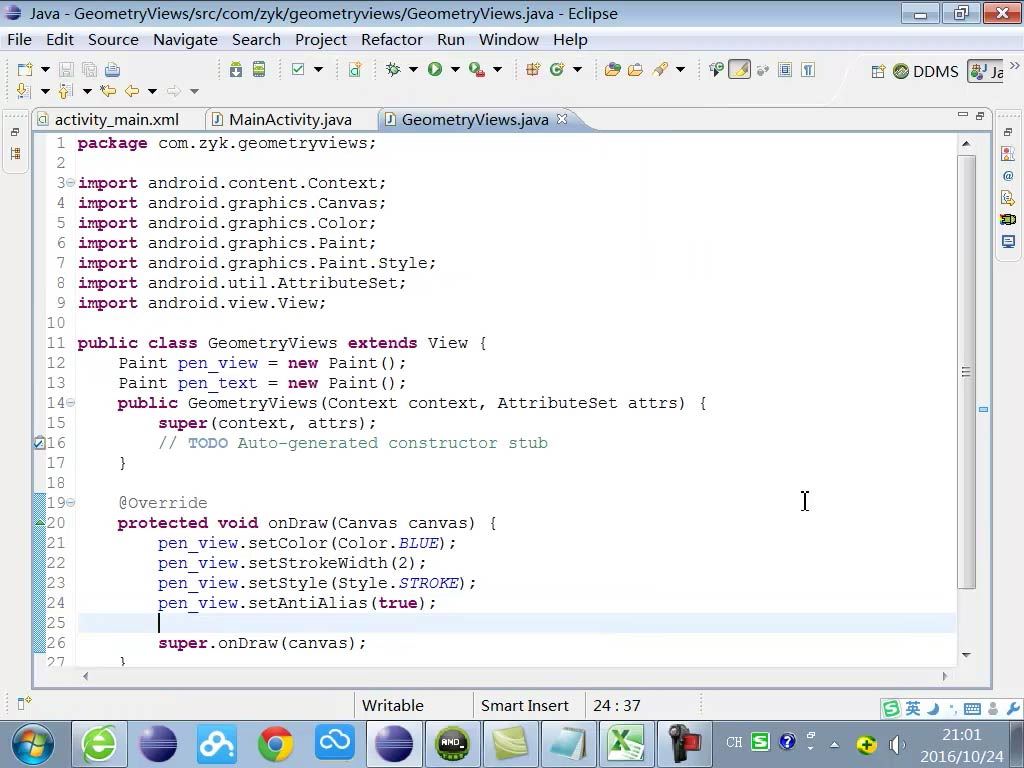Collapse the constructor fold on line 14
1024x768 pixels.
pyautogui.click(x=71, y=403)
